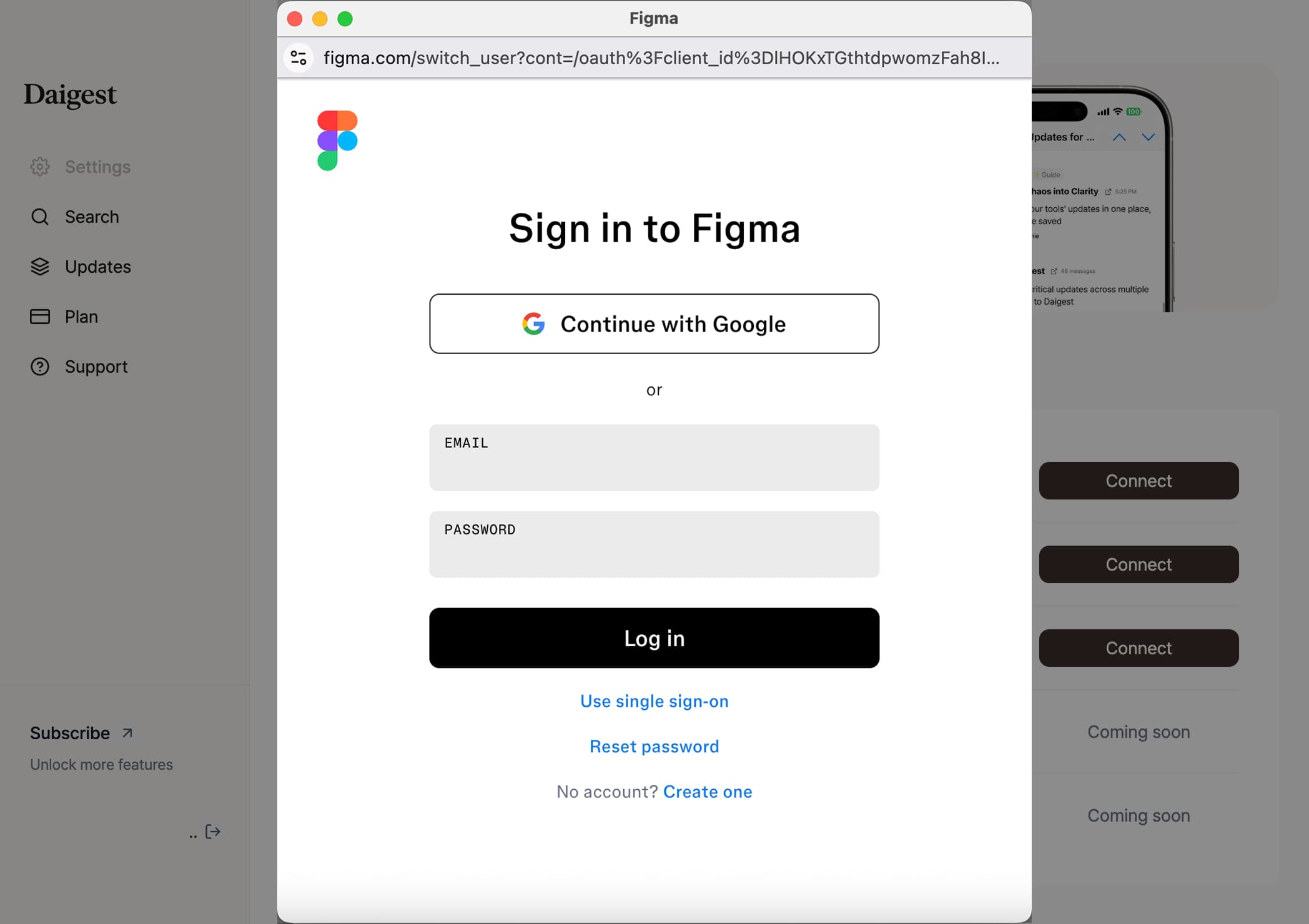Click the Search magnifier icon
This screenshot has height=924, width=1309.
(40, 217)
